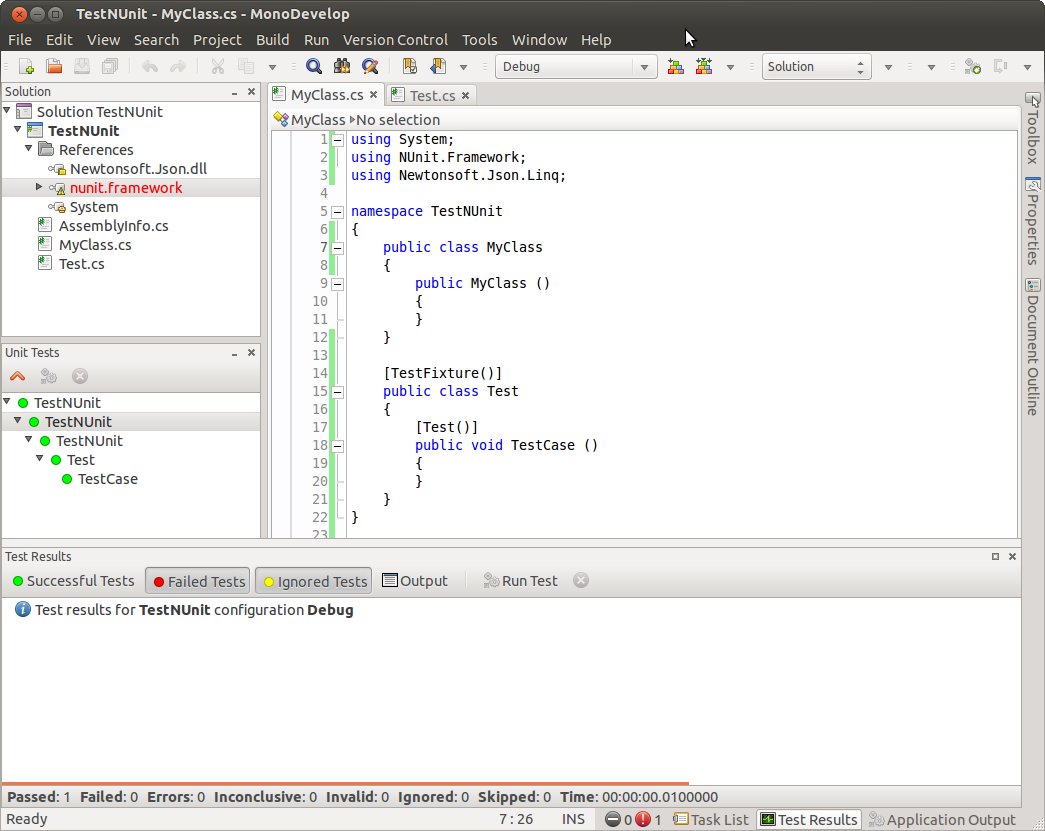Toggle Ignored Tests filter in Test Results
1045x831 pixels.
point(313,580)
